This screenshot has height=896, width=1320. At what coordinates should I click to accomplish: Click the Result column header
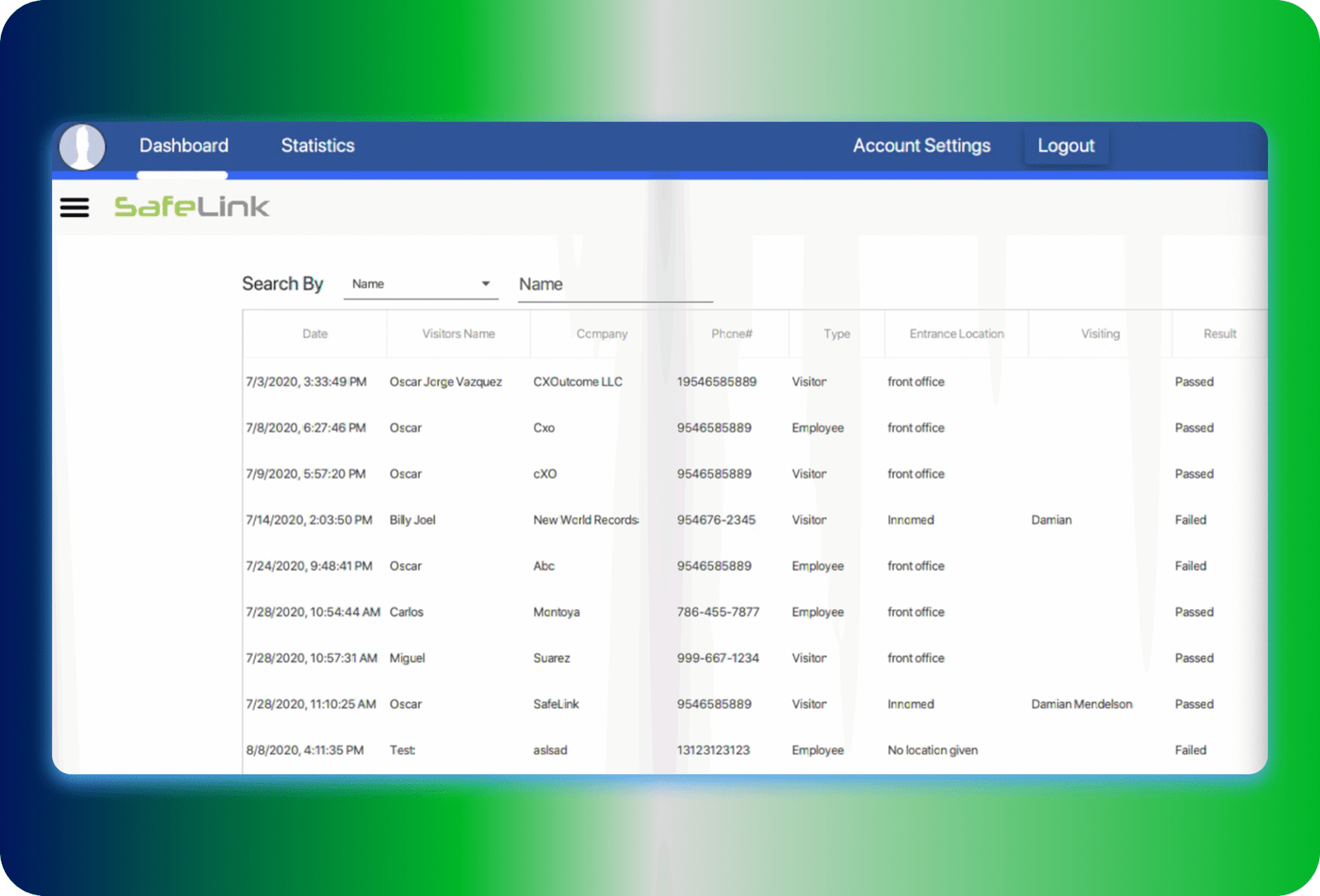pos(1219,334)
